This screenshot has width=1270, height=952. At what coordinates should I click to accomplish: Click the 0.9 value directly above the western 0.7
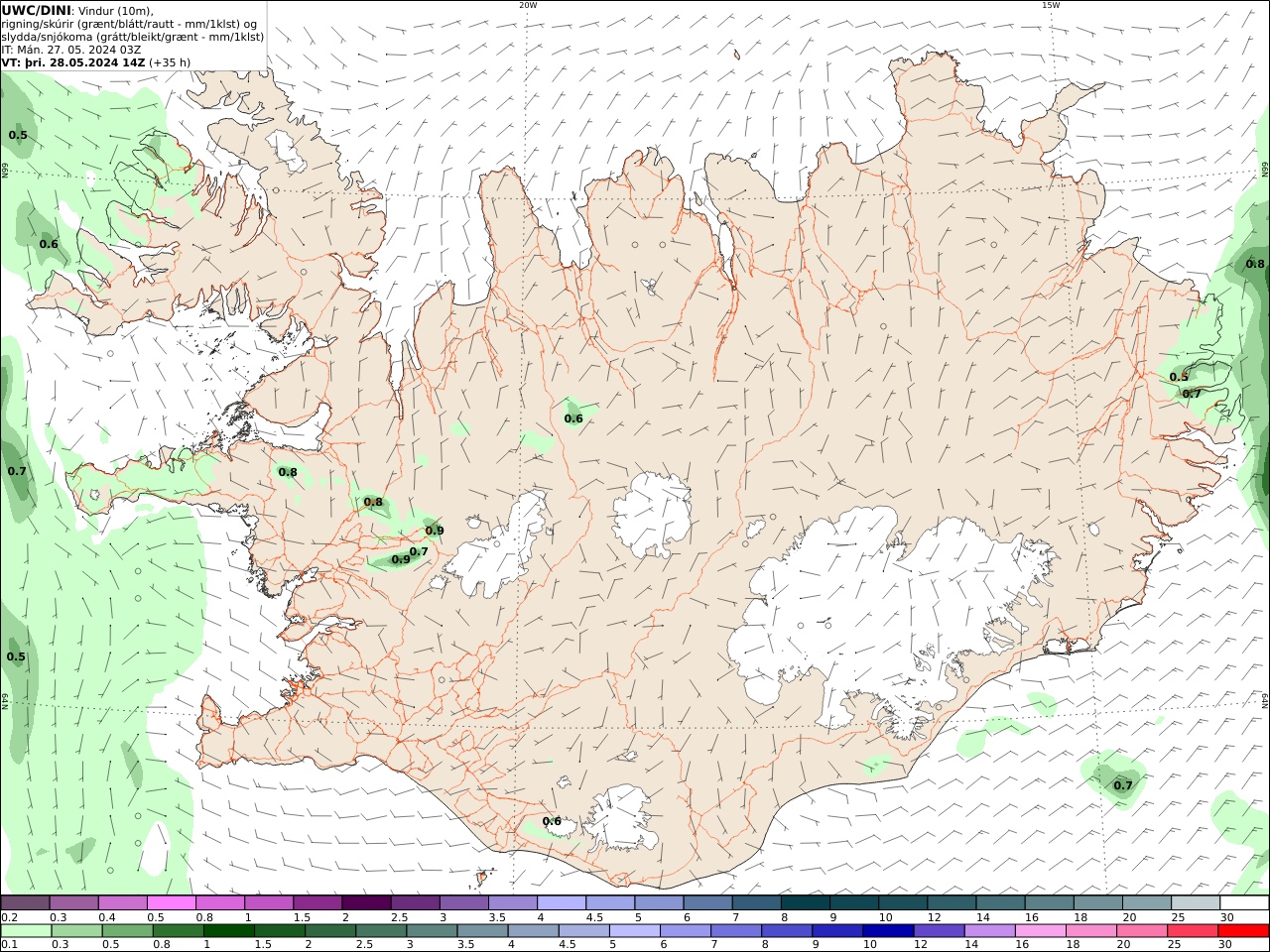[434, 531]
